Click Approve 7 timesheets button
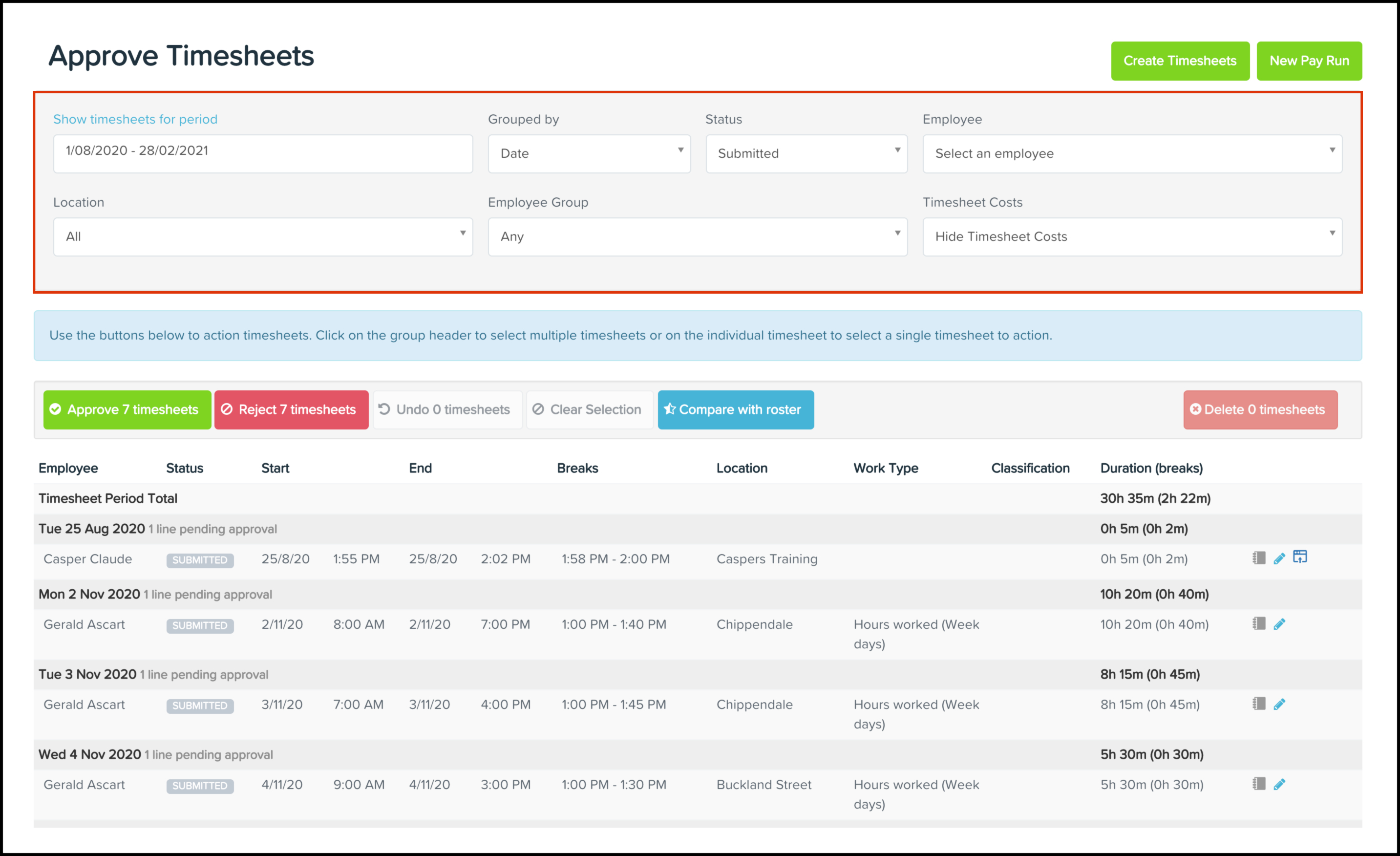Image resolution: width=1400 pixels, height=856 pixels. coord(127,410)
